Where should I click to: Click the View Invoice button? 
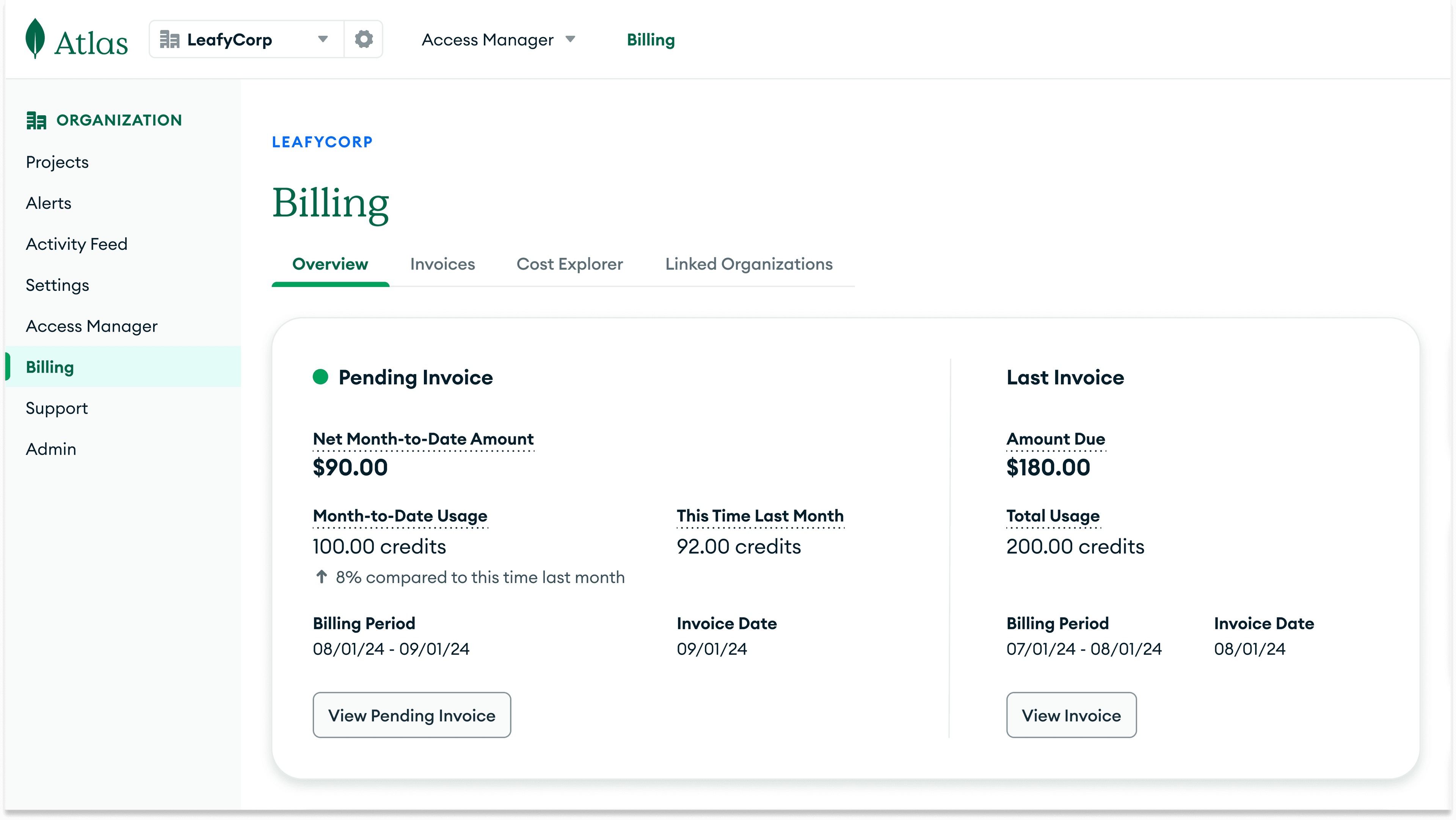coord(1070,715)
